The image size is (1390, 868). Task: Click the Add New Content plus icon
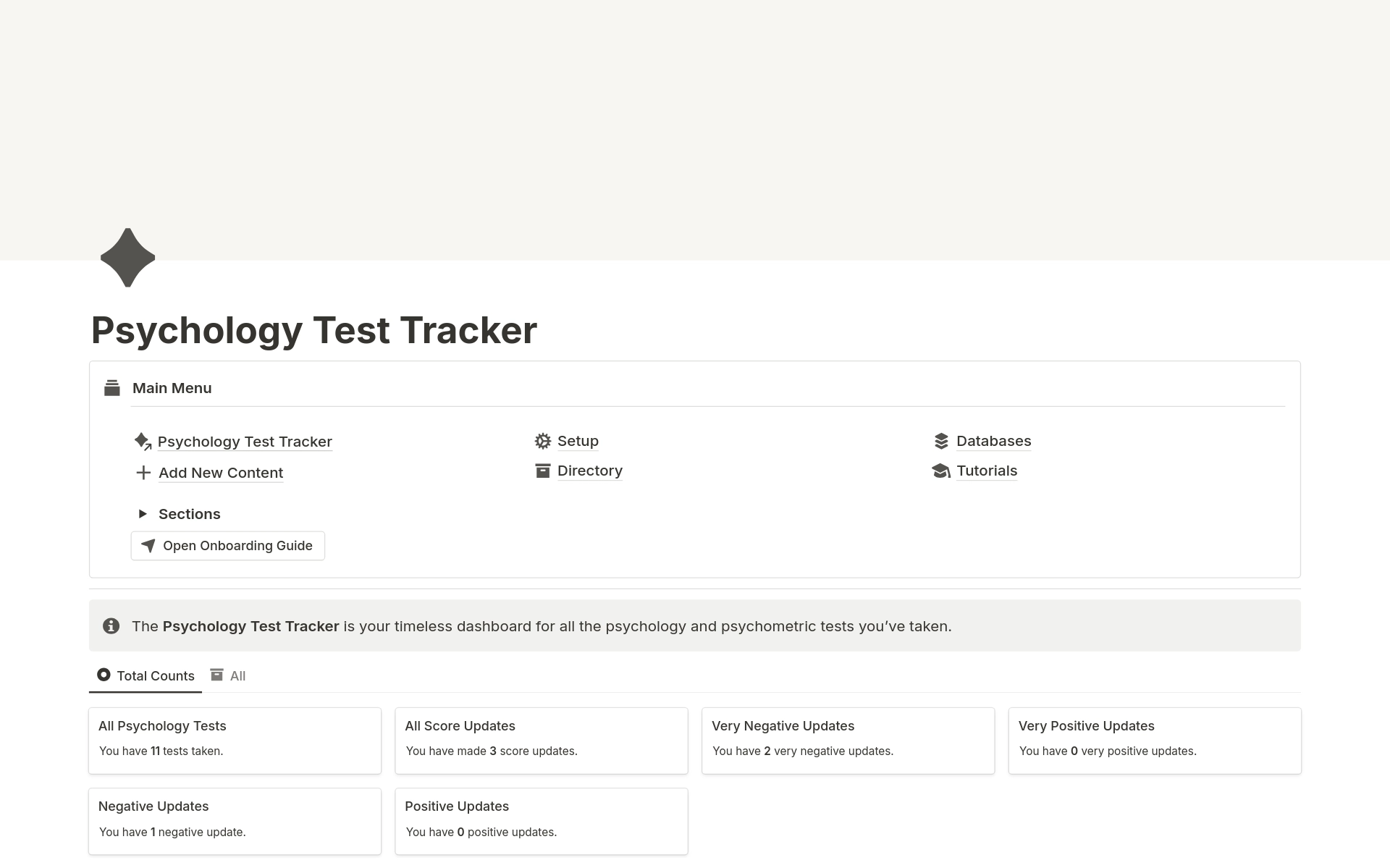pyautogui.click(x=143, y=471)
